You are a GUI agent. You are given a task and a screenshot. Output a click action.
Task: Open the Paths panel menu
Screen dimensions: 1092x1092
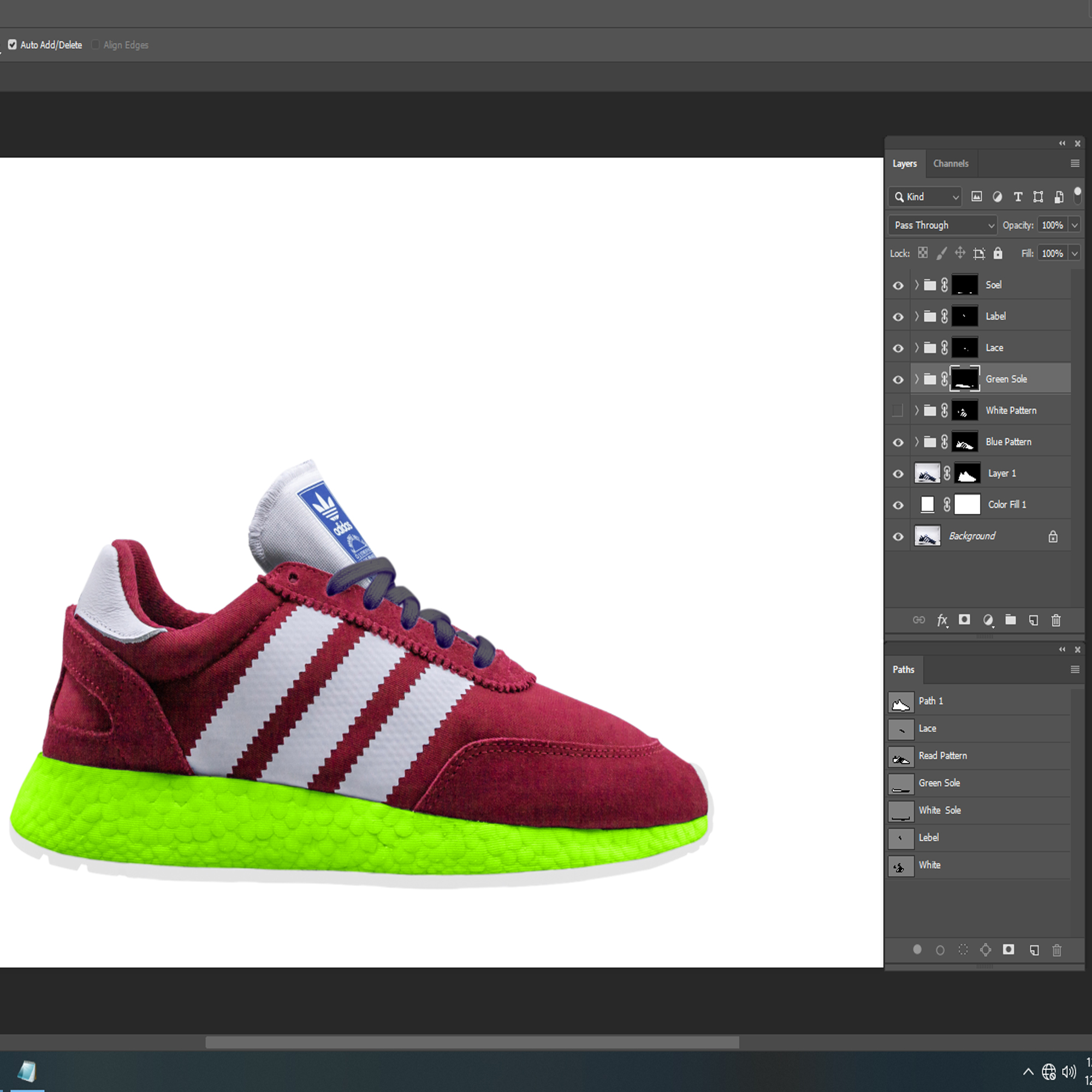(1075, 669)
